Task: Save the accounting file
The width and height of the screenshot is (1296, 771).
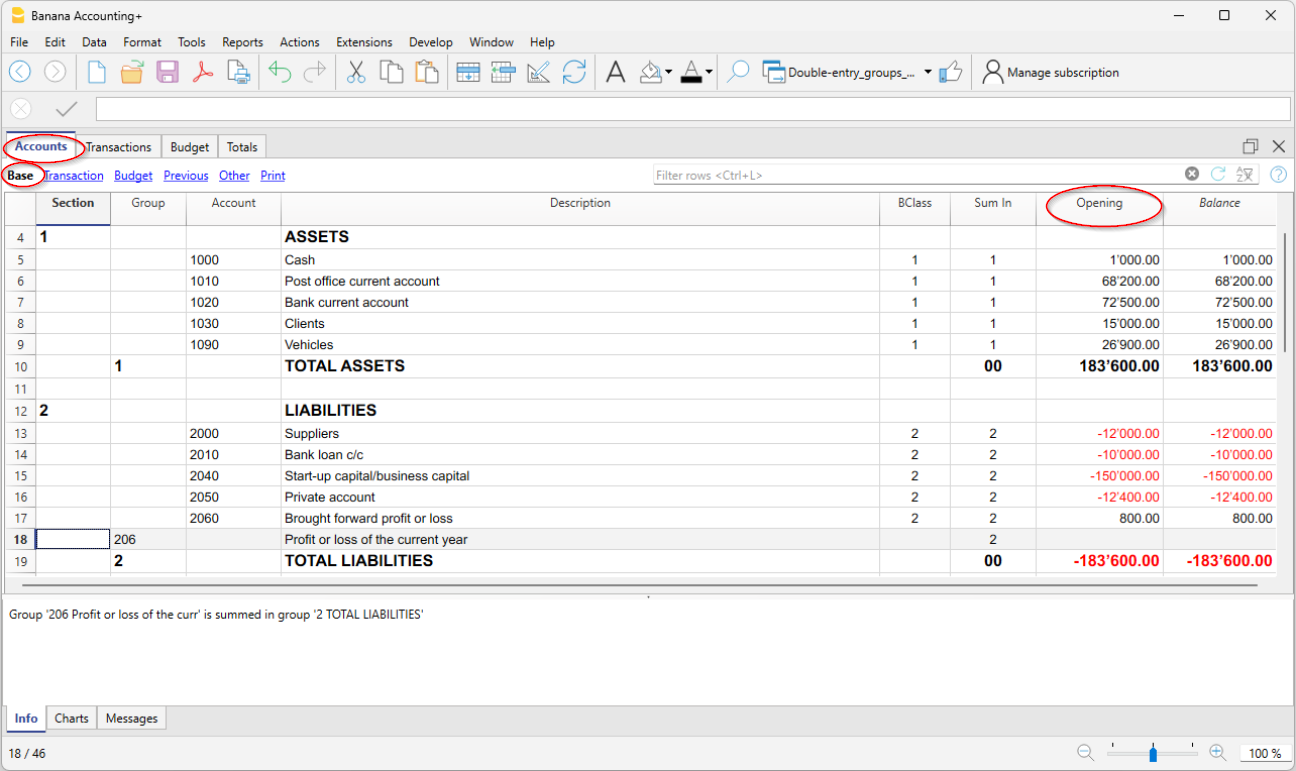Action: [167, 71]
